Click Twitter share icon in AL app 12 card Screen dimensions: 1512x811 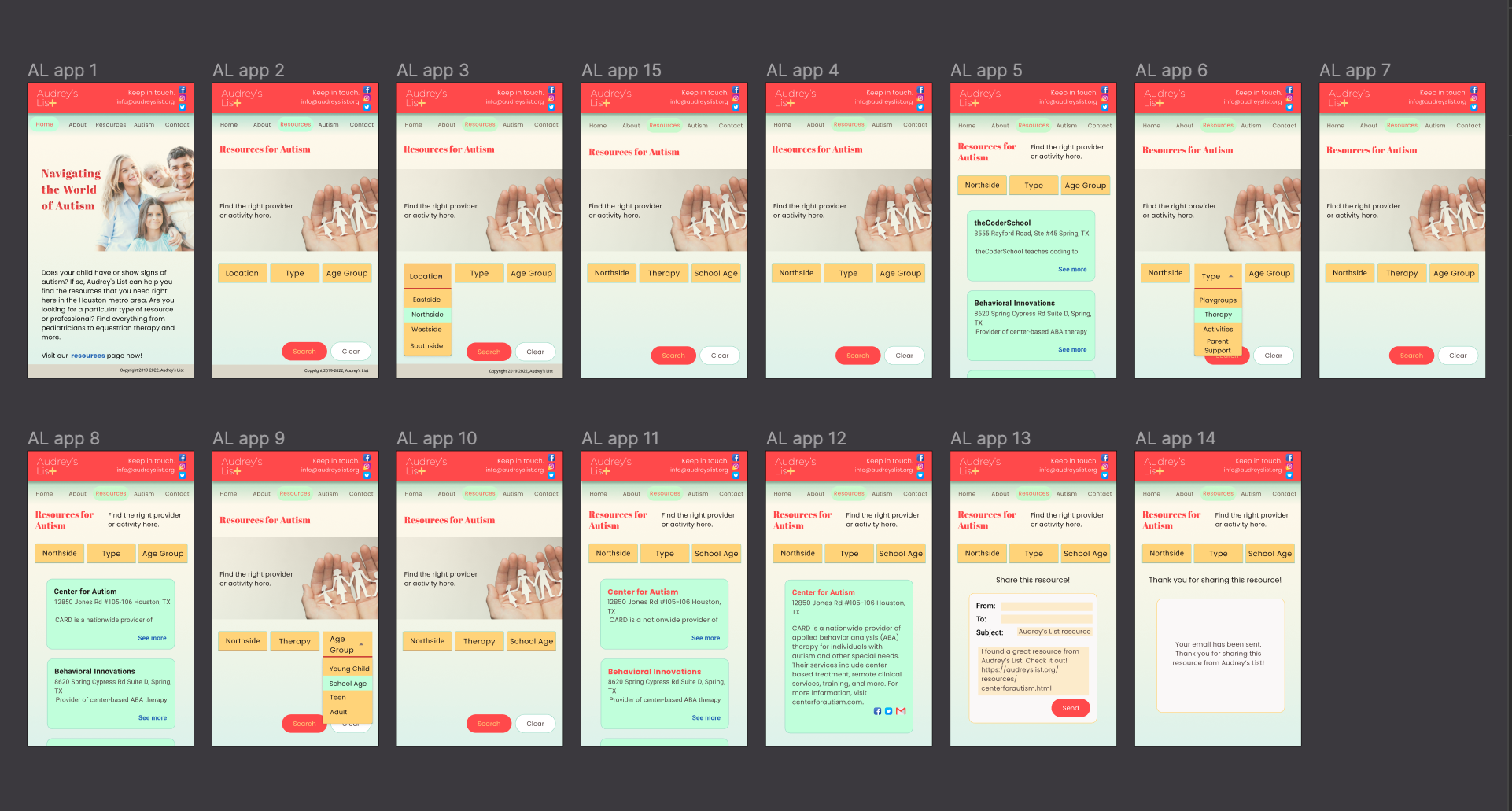[888, 711]
